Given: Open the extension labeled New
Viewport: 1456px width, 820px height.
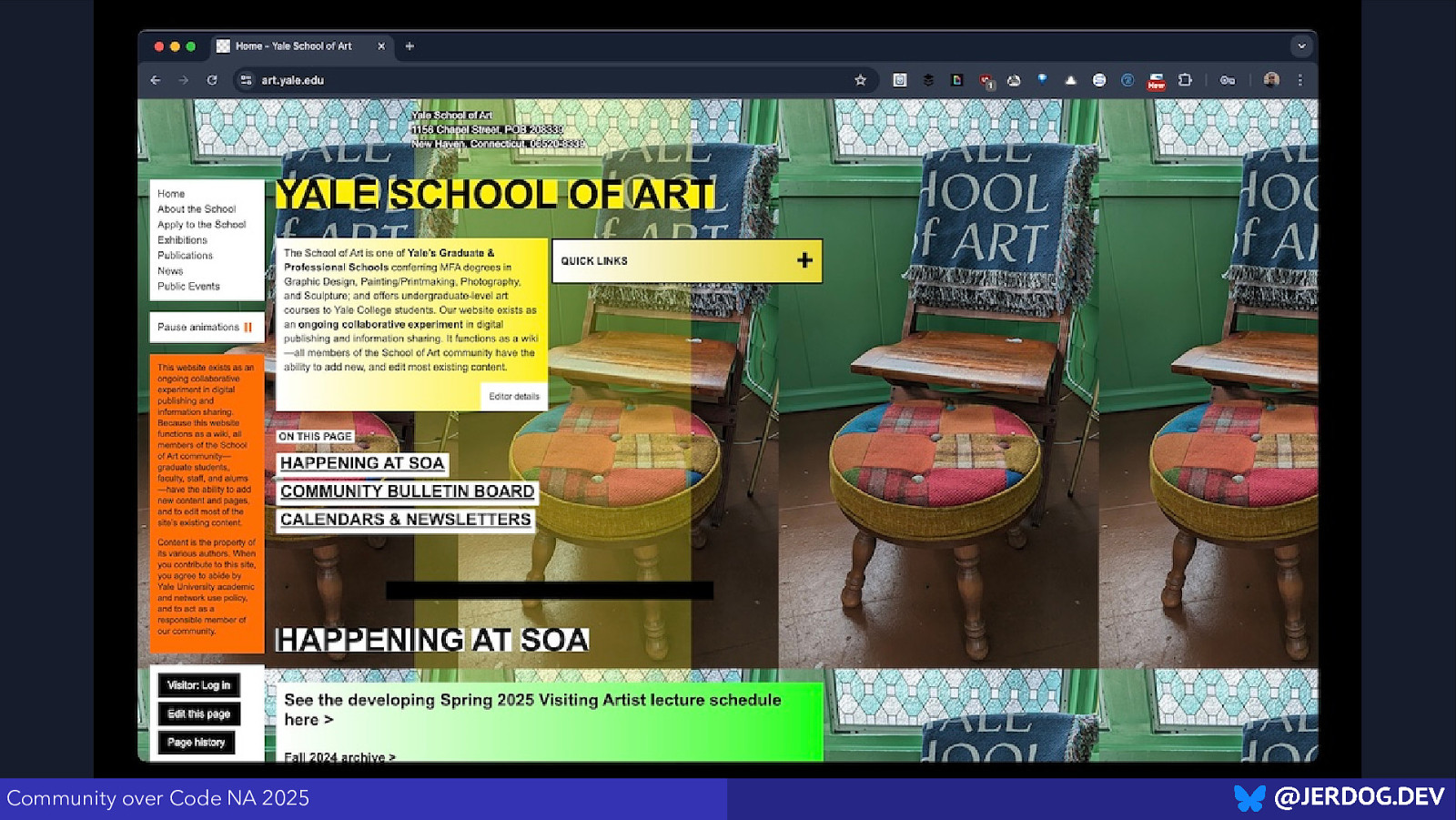Looking at the screenshot, I should click(x=1156, y=81).
